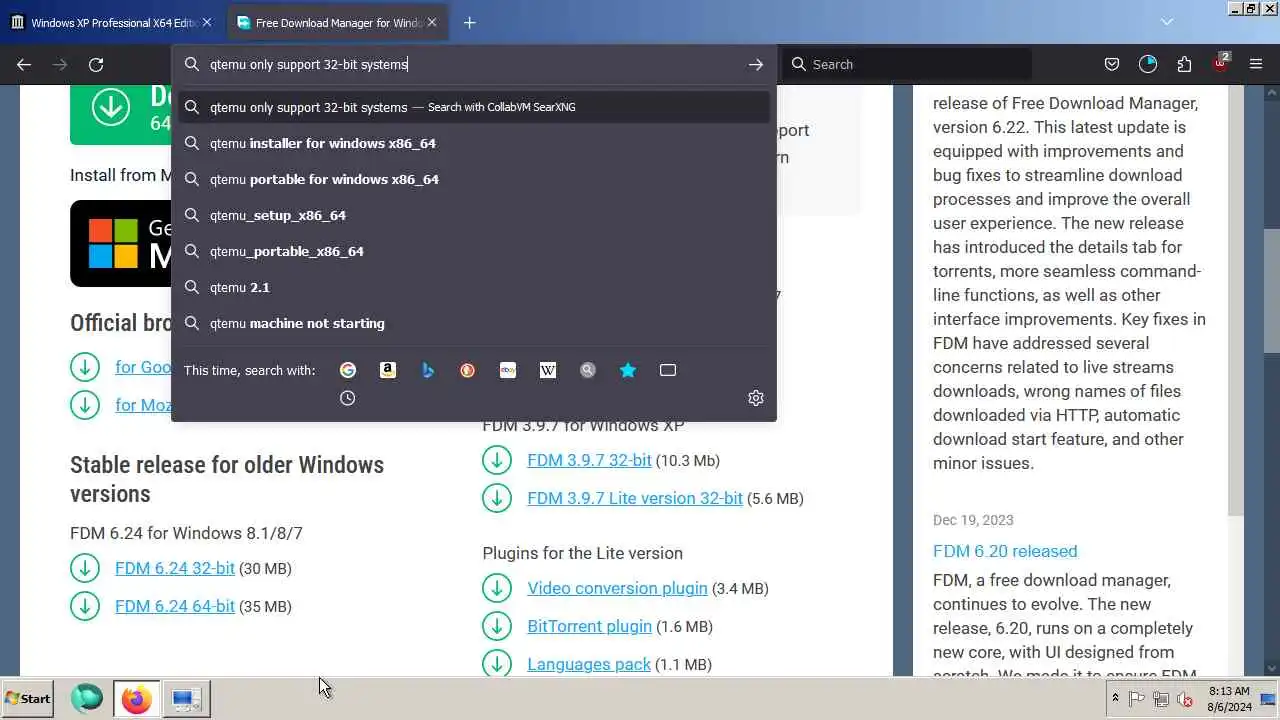Screen dimensions: 1280x720
Task: Open the Video conversion plugin link
Action: pos(617,588)
